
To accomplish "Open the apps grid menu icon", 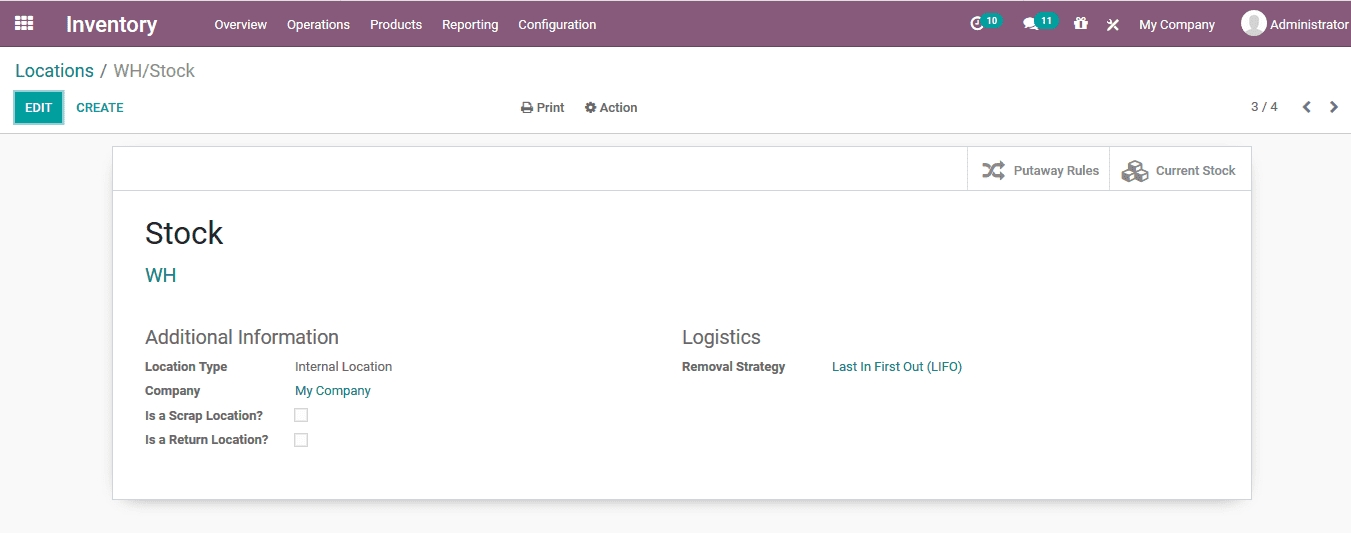I will click(x=24, y=24).
